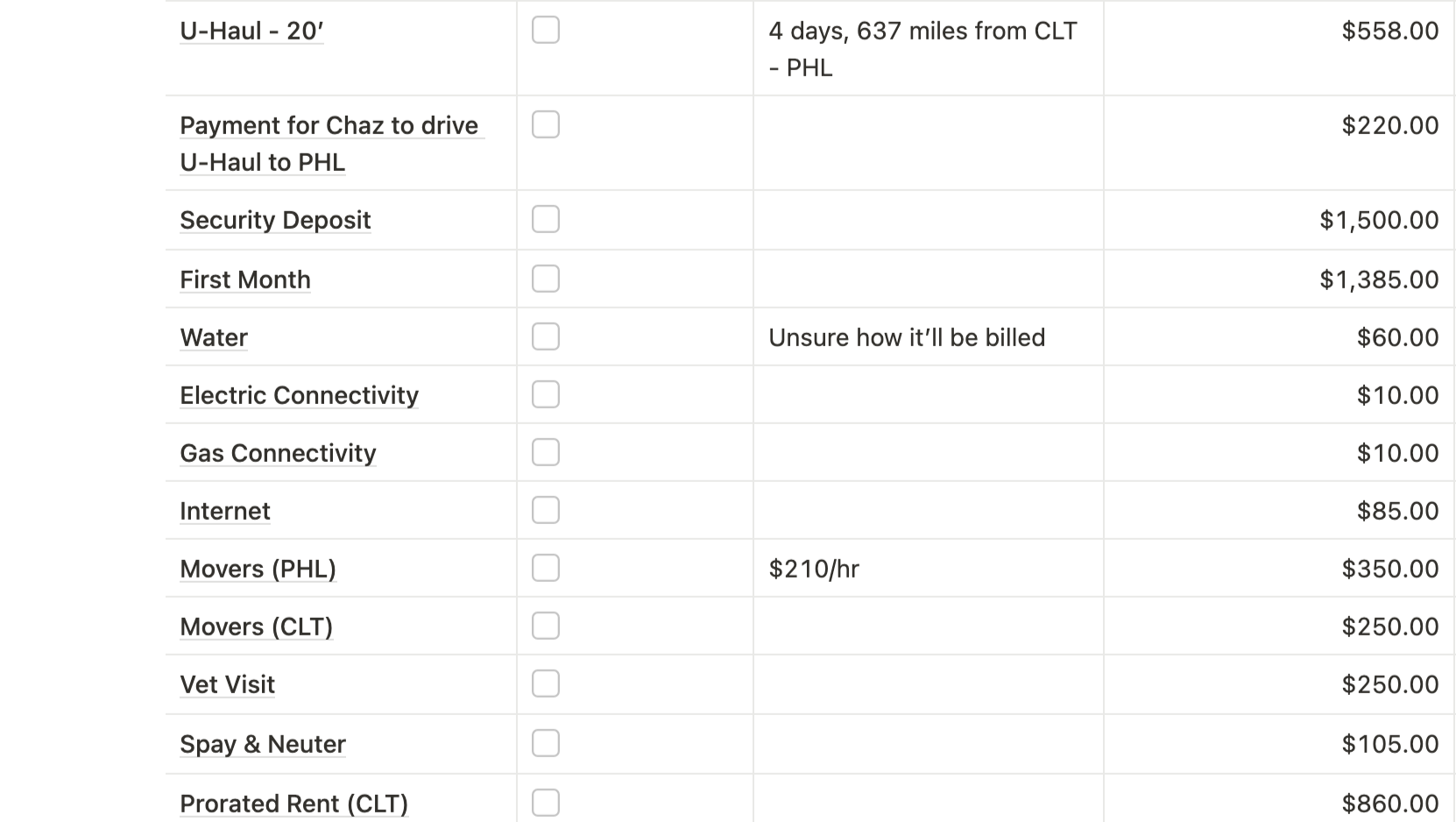Edit the $210/hr notes cell

[929, 568]
